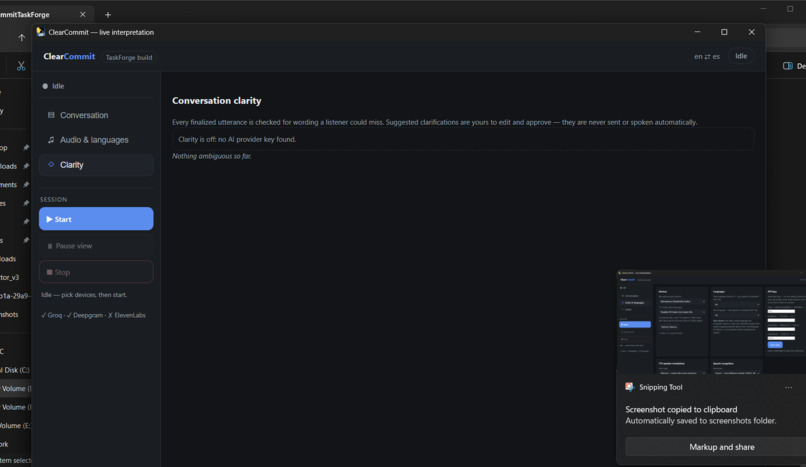This screenshot has width=806, height=467.
Task: Click the diamond icon beside Clarity
Action: (x=51, y=164)
